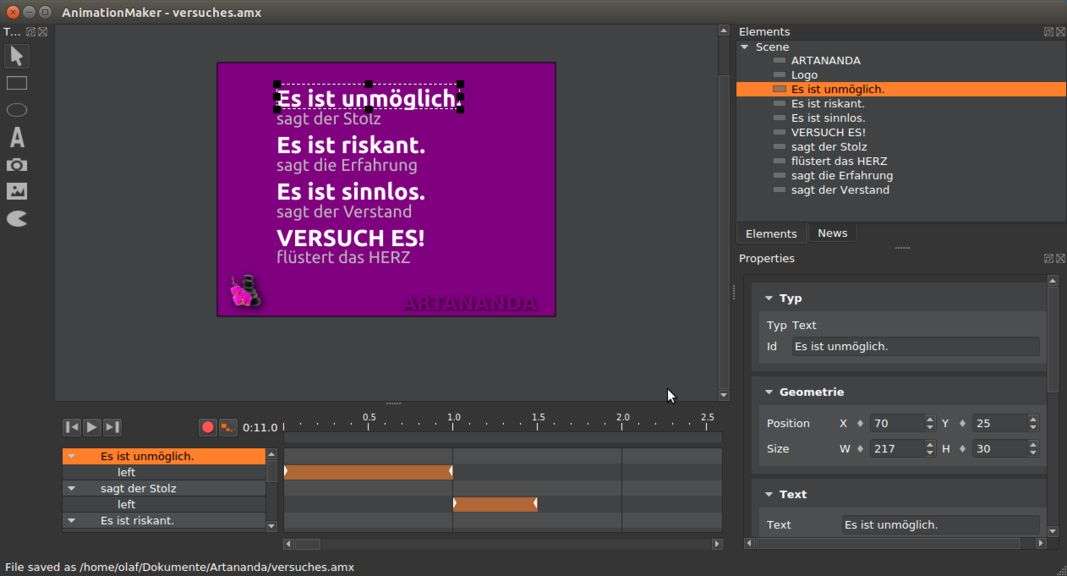The height and width of the screenshot is (576, 1067).
Task: Collapse the 'sagt der Stolz' timeline row
Action: [71, 489]
